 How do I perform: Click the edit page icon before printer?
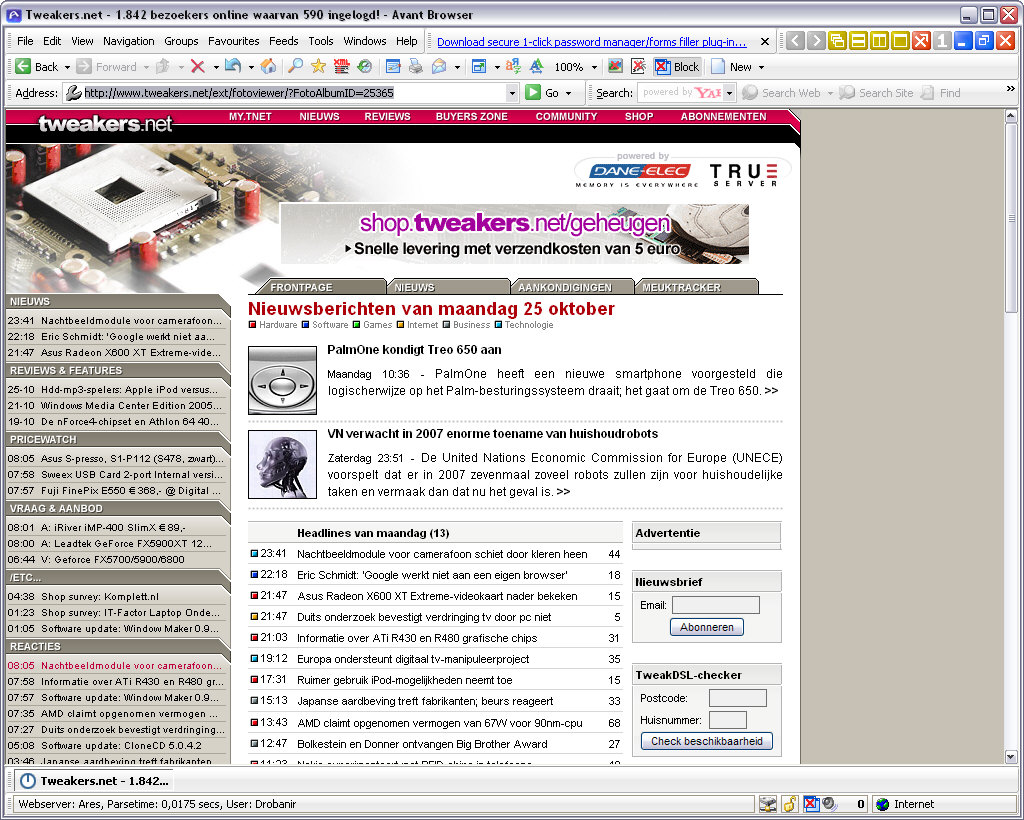[392, 67]
